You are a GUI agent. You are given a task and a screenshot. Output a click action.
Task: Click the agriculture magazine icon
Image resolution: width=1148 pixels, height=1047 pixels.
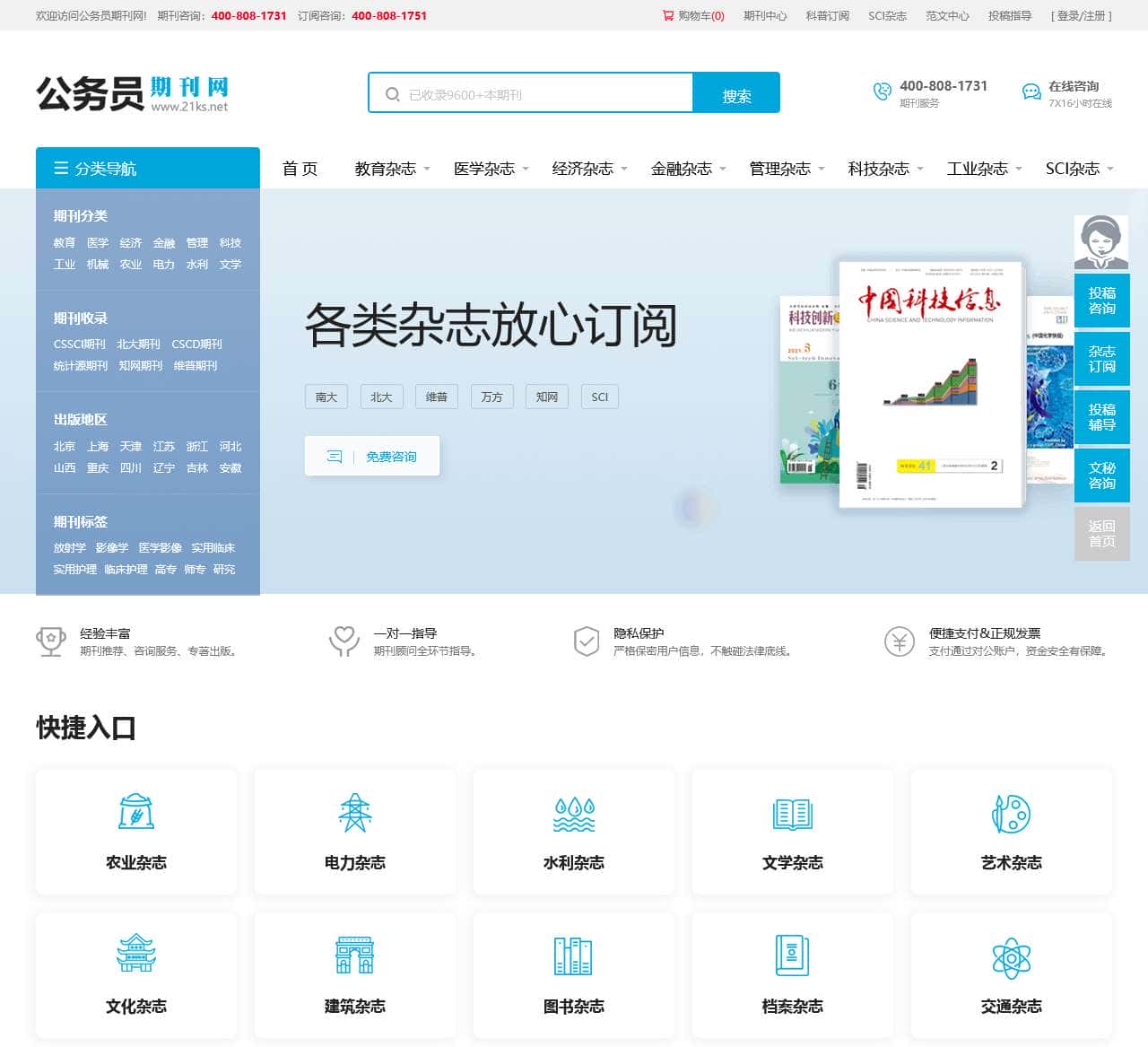coord(136,813)
